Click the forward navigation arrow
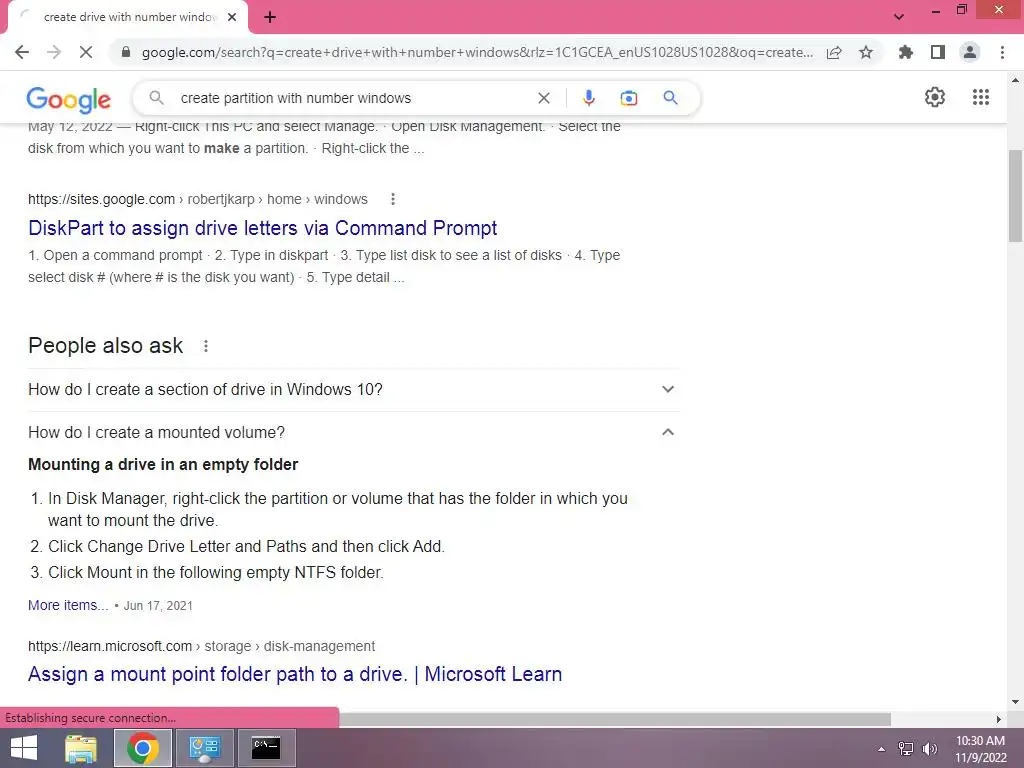 click(x=54, y=52)
